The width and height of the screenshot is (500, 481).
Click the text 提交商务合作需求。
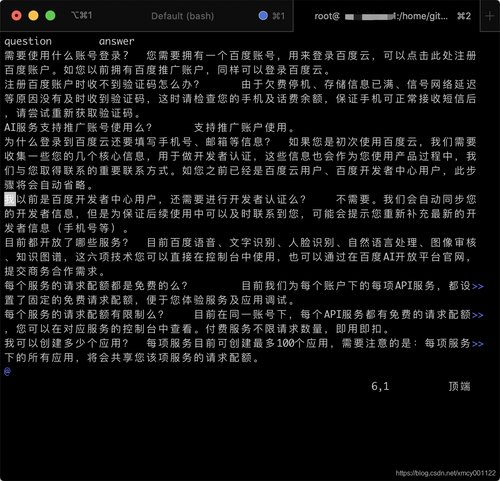coord(55,271)
